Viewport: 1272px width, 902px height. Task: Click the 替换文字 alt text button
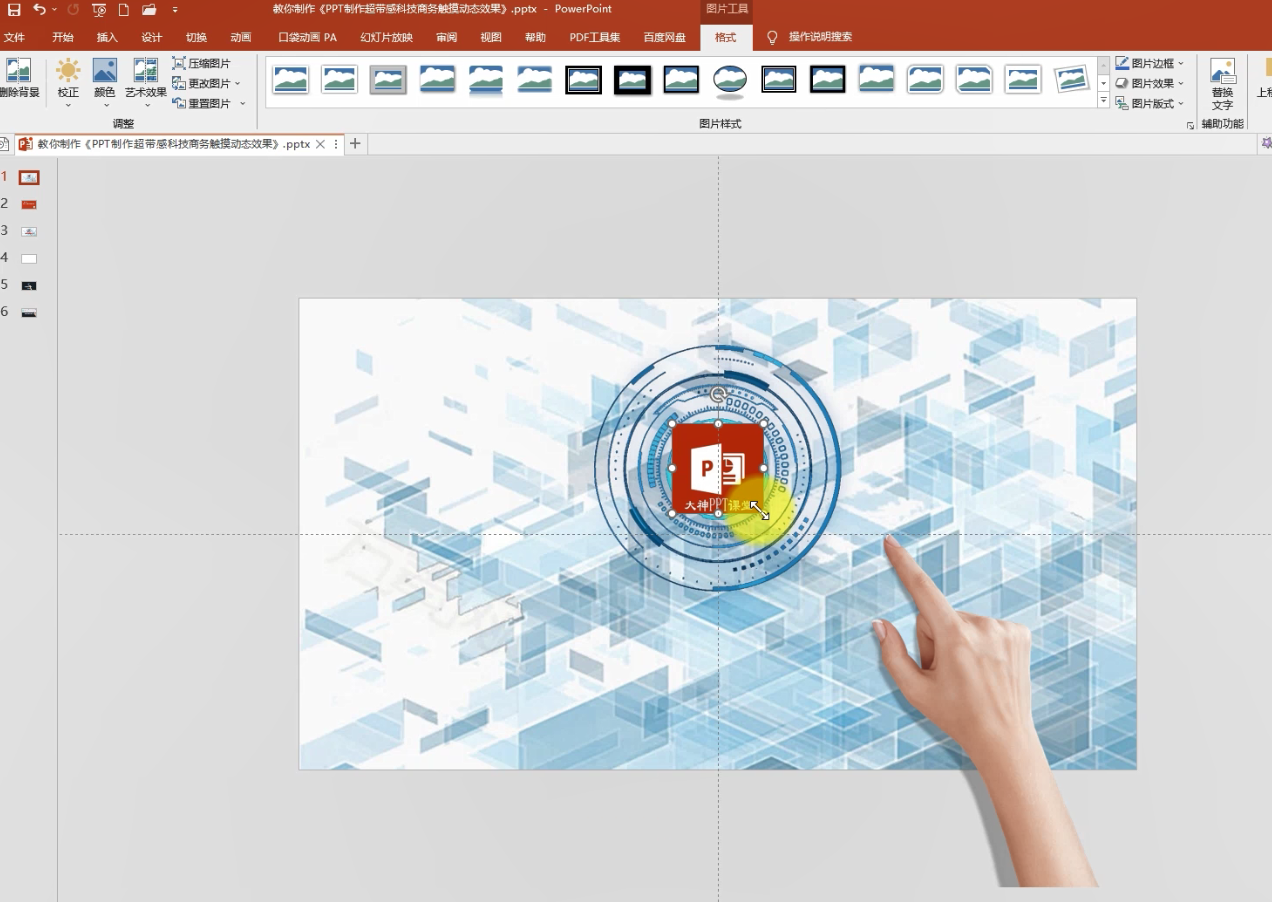click(x=1222, y=83)
